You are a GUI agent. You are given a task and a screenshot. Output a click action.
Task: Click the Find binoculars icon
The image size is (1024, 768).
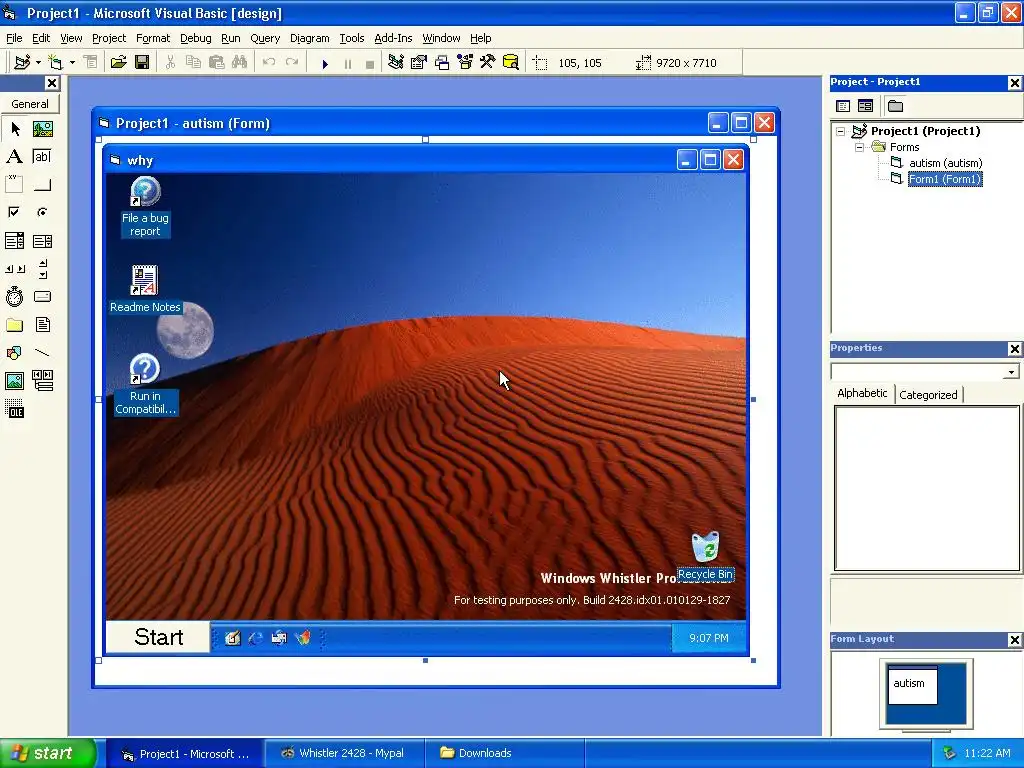coord(239,63)
